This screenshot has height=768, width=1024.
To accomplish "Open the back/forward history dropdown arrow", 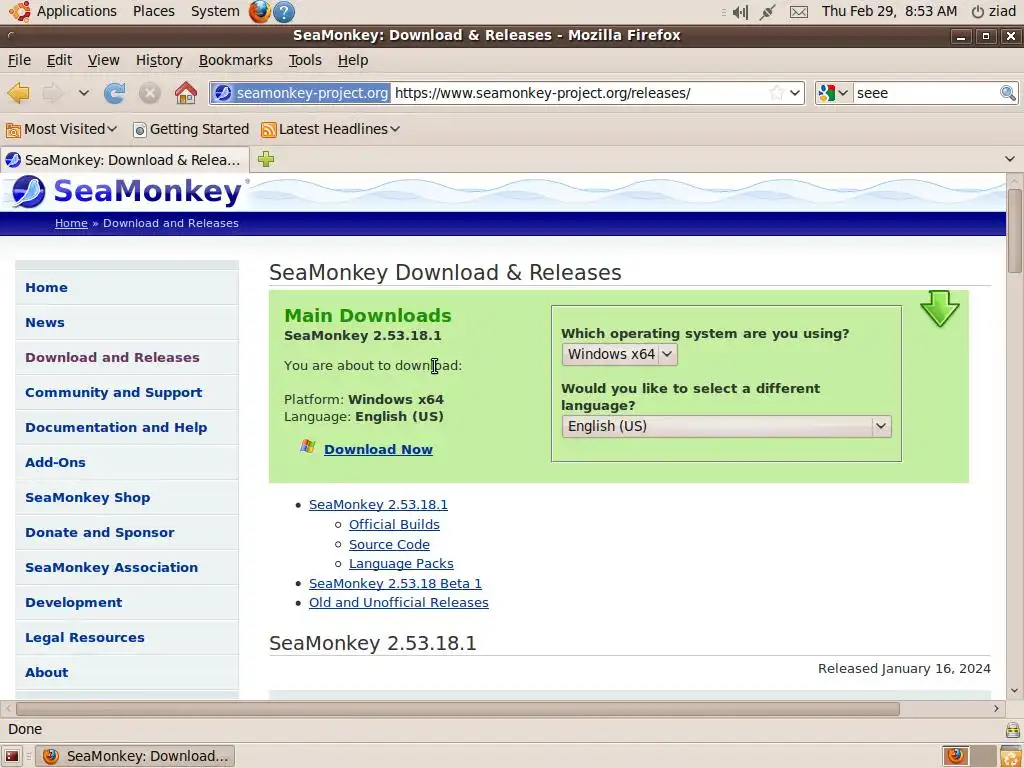I will pos(84,93).
